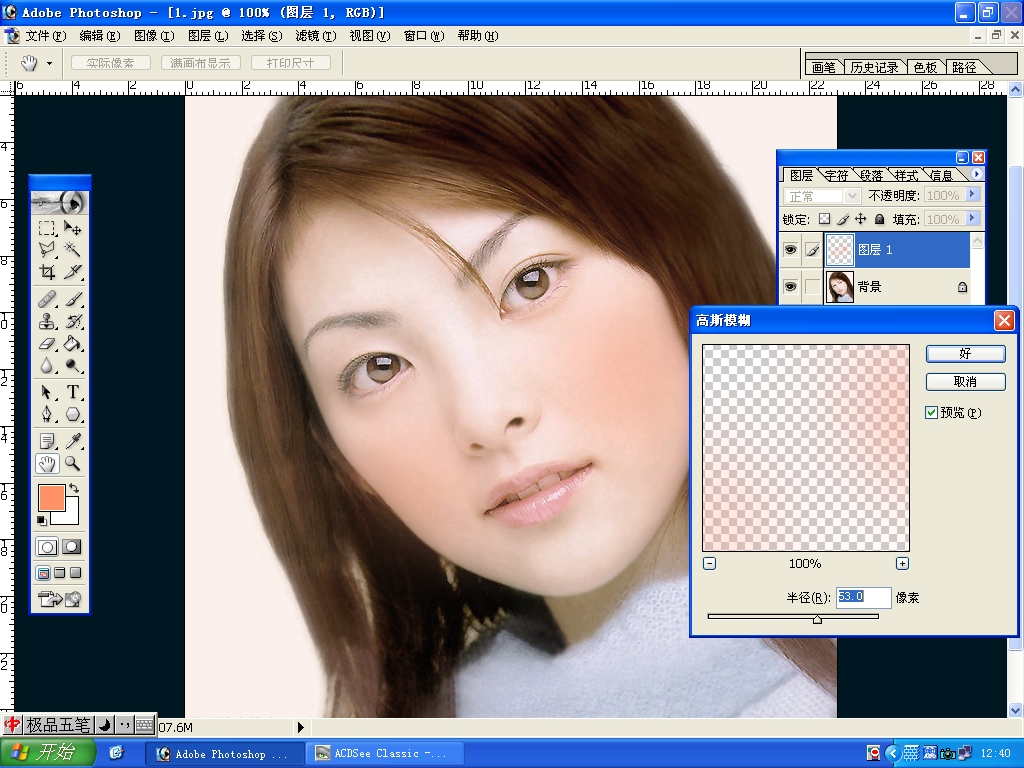Open 滤镜 menu
This screenshot has width=1024, height=768.
[x=315, y=36]
